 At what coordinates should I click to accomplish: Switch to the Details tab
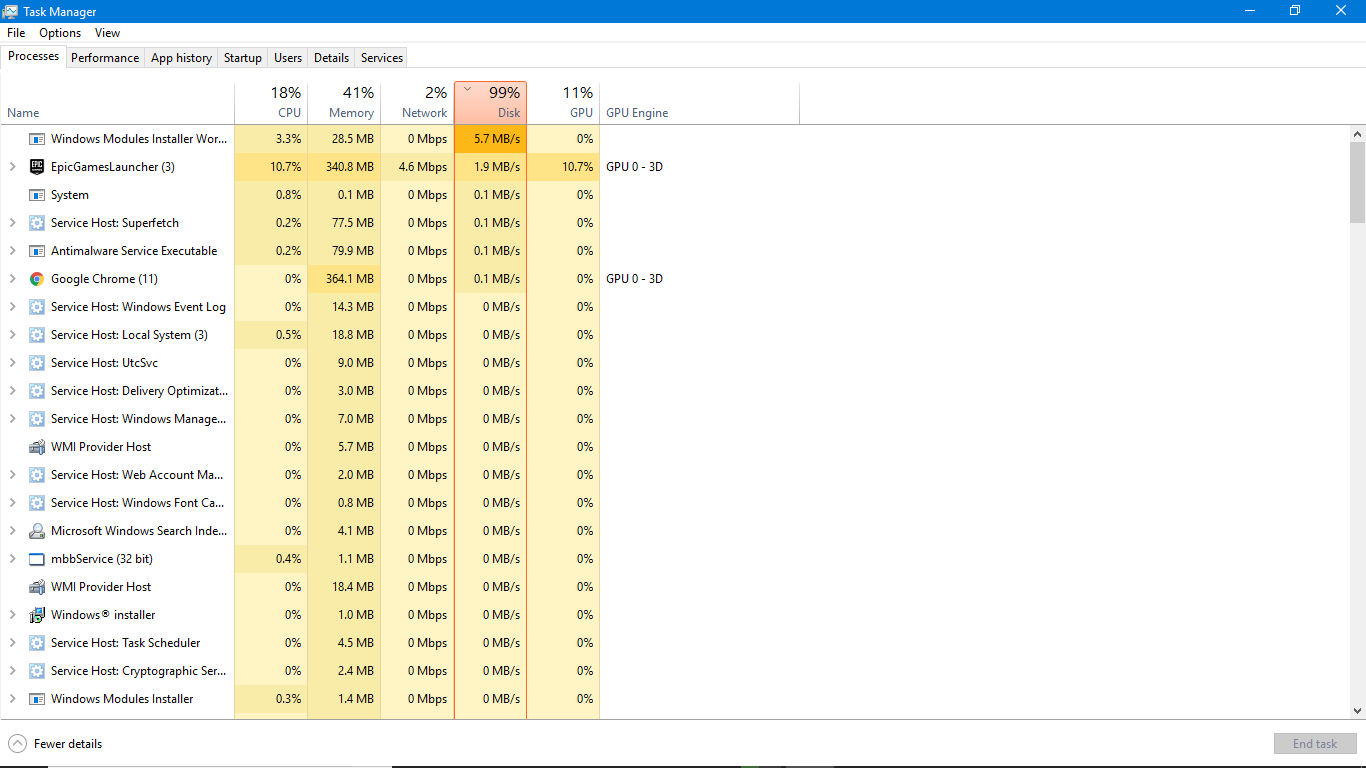pos(331,58)
